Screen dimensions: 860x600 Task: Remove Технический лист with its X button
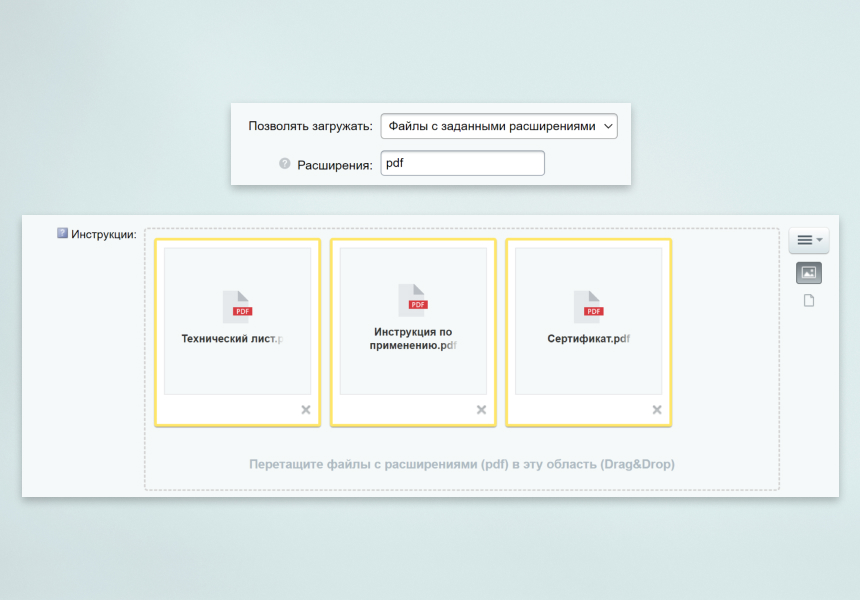point(305,409)
